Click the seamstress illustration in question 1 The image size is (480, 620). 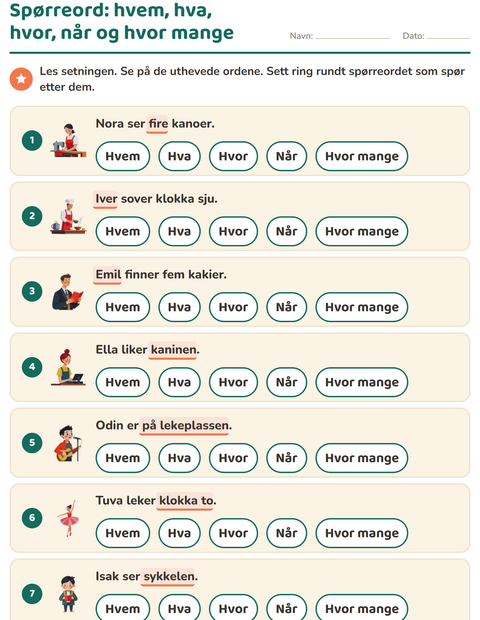point(68,140)
